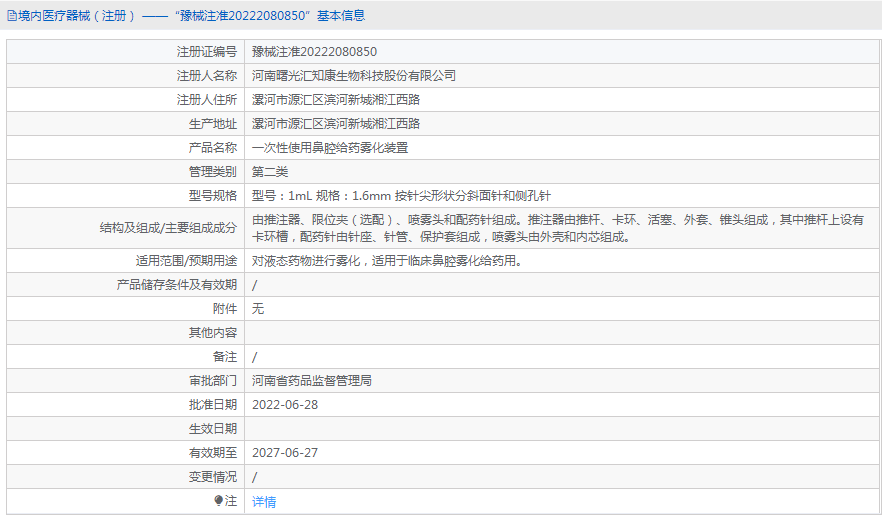Click the 批准日期 label

[213, 405]
